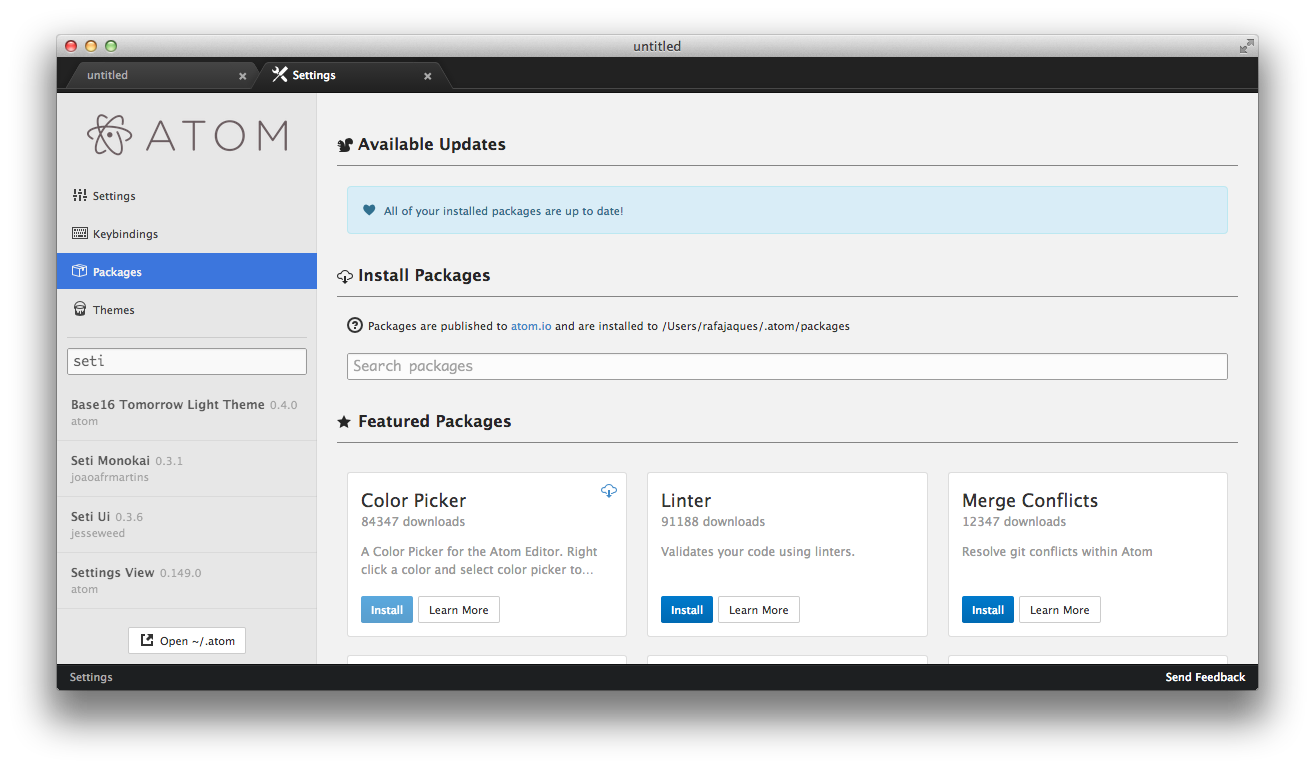Toggle fullscreen with the window arrows icon
The height and width of the screenshot is (769, 1315).
[x=1246, y=46]
